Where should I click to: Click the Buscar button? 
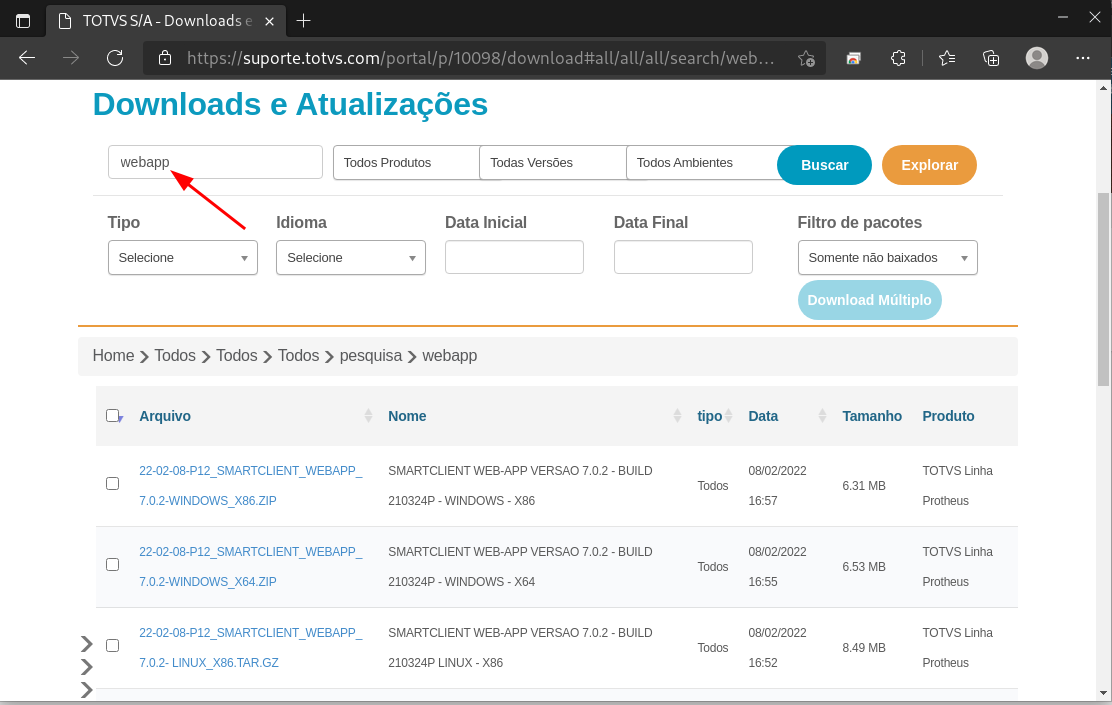(x=824, y=165)
